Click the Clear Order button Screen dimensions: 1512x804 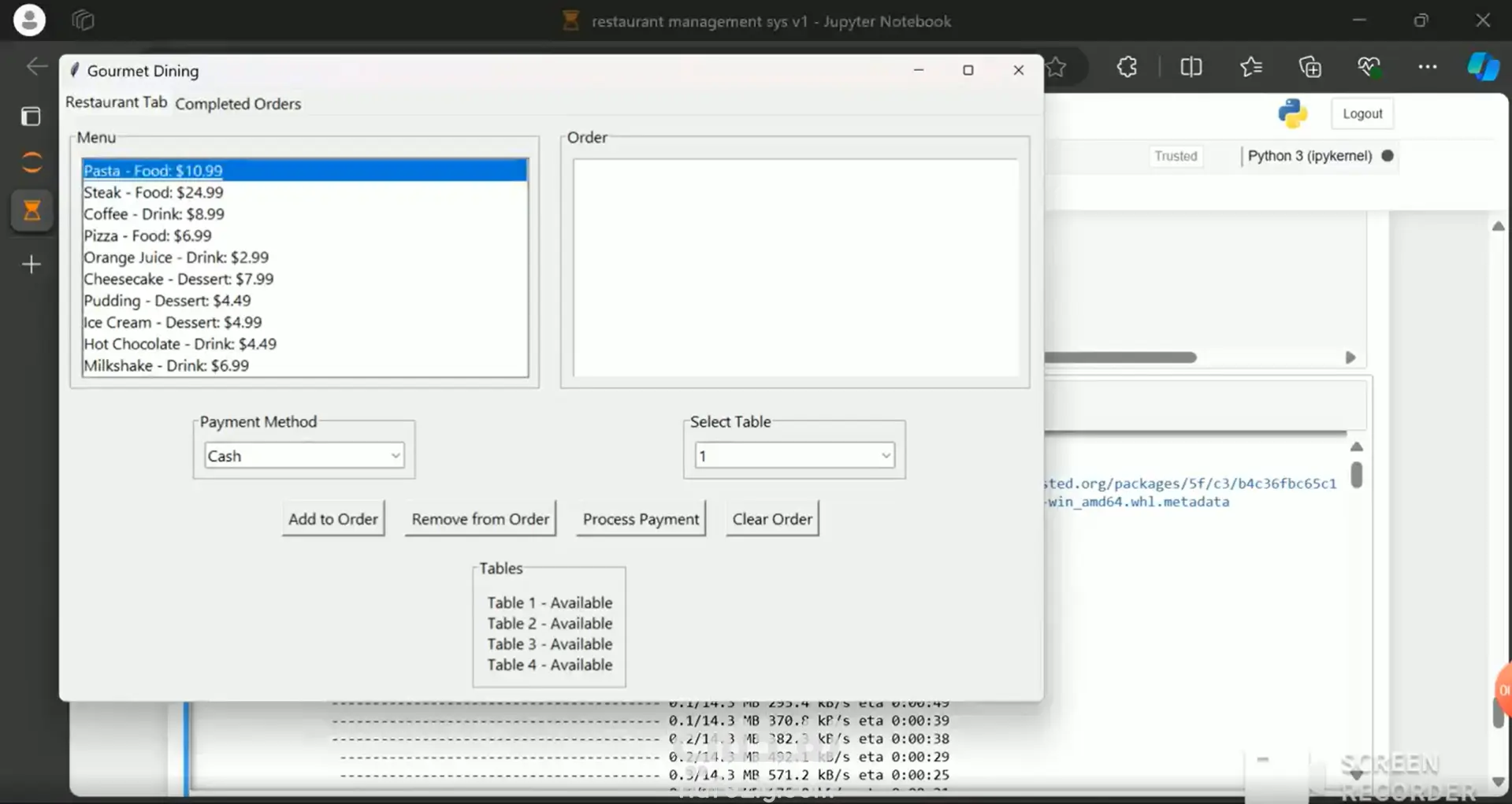772,519
